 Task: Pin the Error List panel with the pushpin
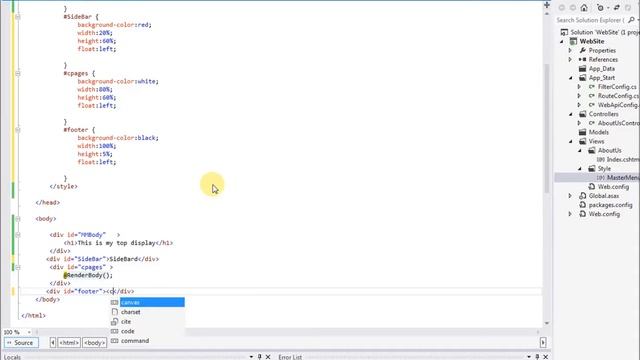[x=537, y=357]
